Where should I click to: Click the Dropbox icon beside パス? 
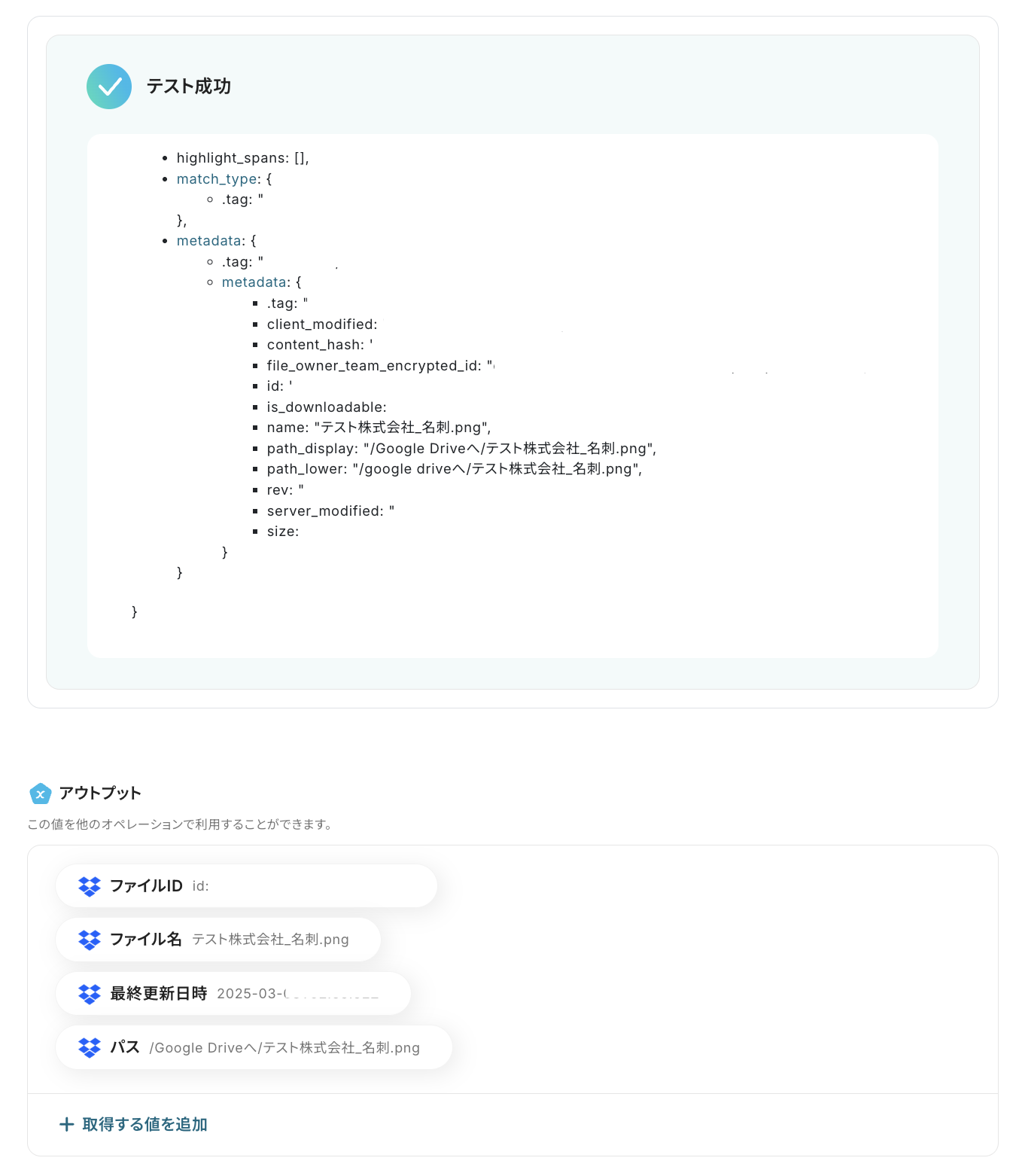[x=90, y=1047]
